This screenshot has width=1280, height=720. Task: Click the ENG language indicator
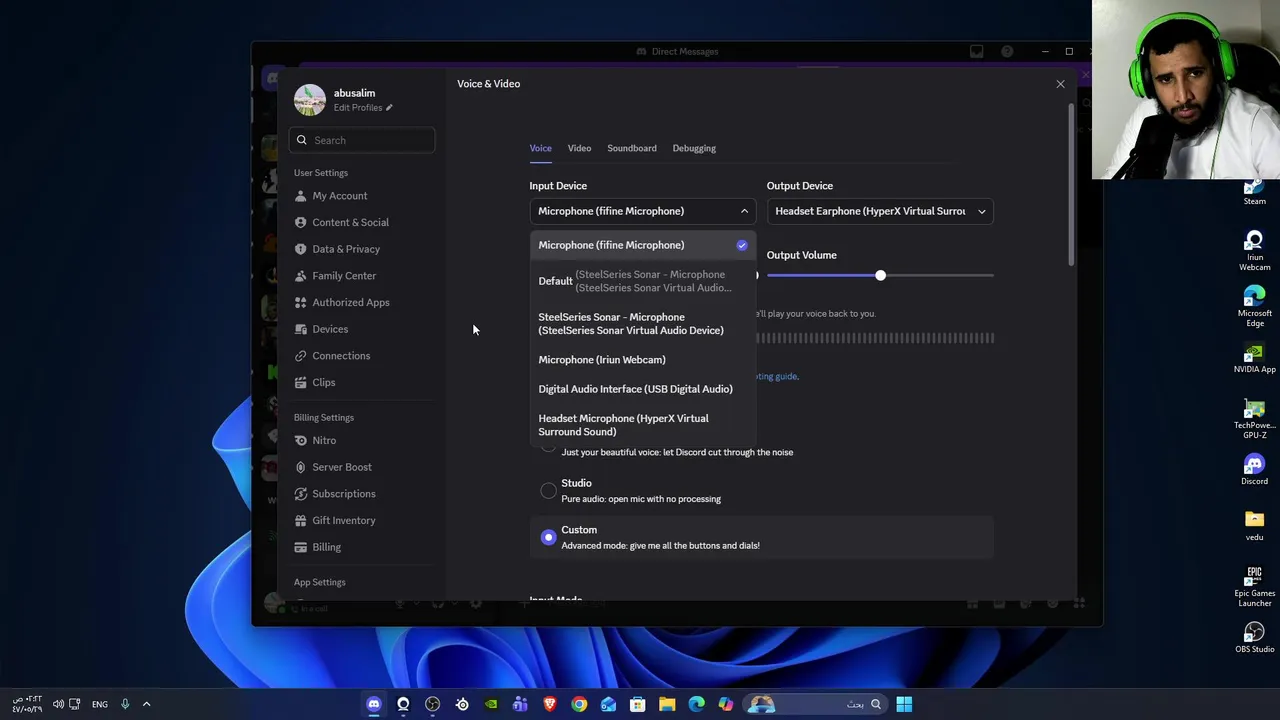100,704
